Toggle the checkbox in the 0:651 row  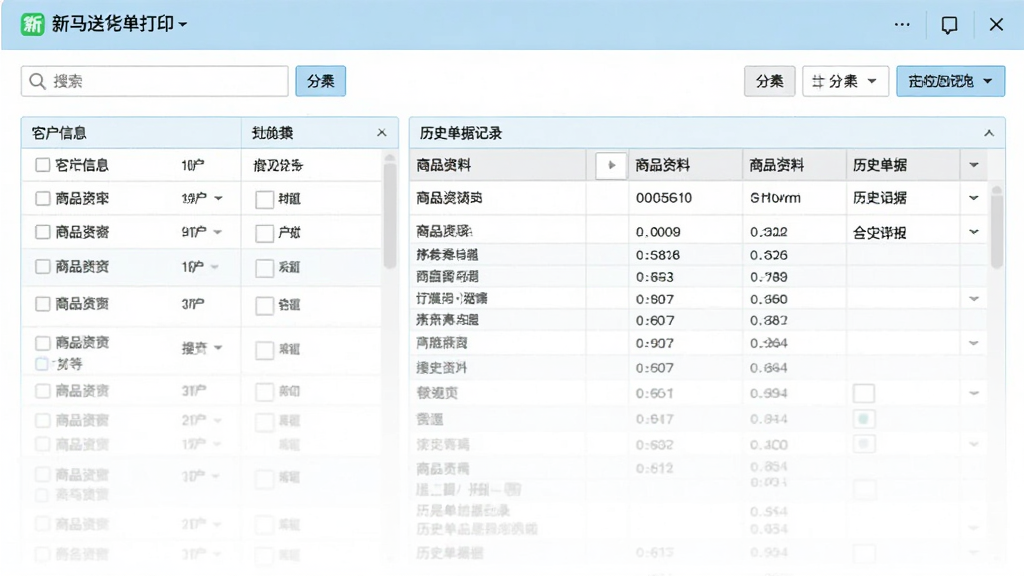[864, 393]
